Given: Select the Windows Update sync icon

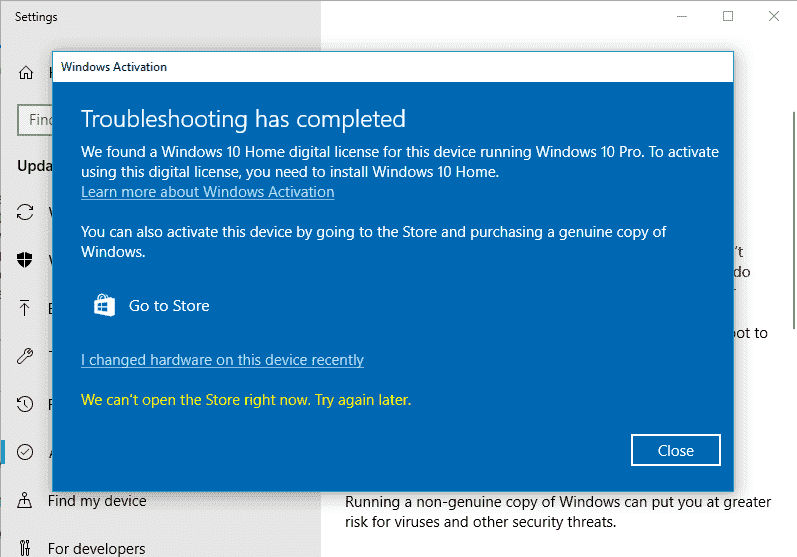Looking at the screenshot, I should tap(25, 212).
